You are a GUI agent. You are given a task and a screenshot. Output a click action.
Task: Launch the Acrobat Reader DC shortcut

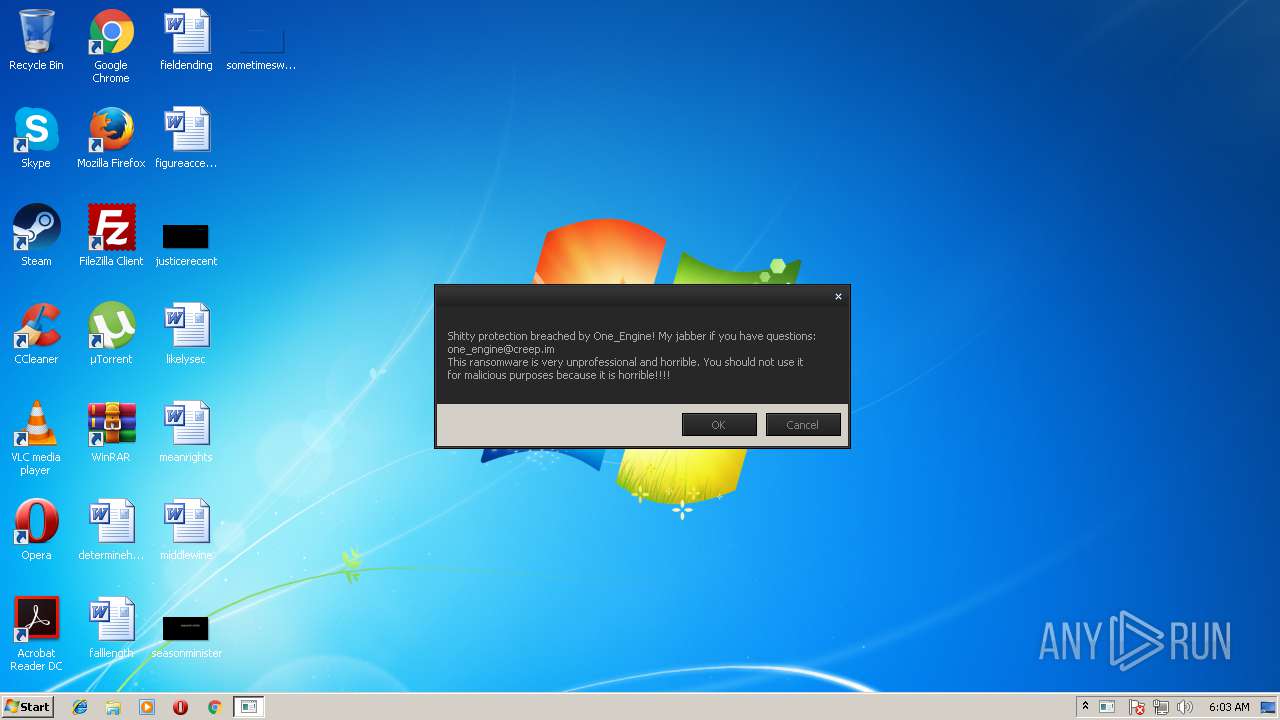(36, 634)
